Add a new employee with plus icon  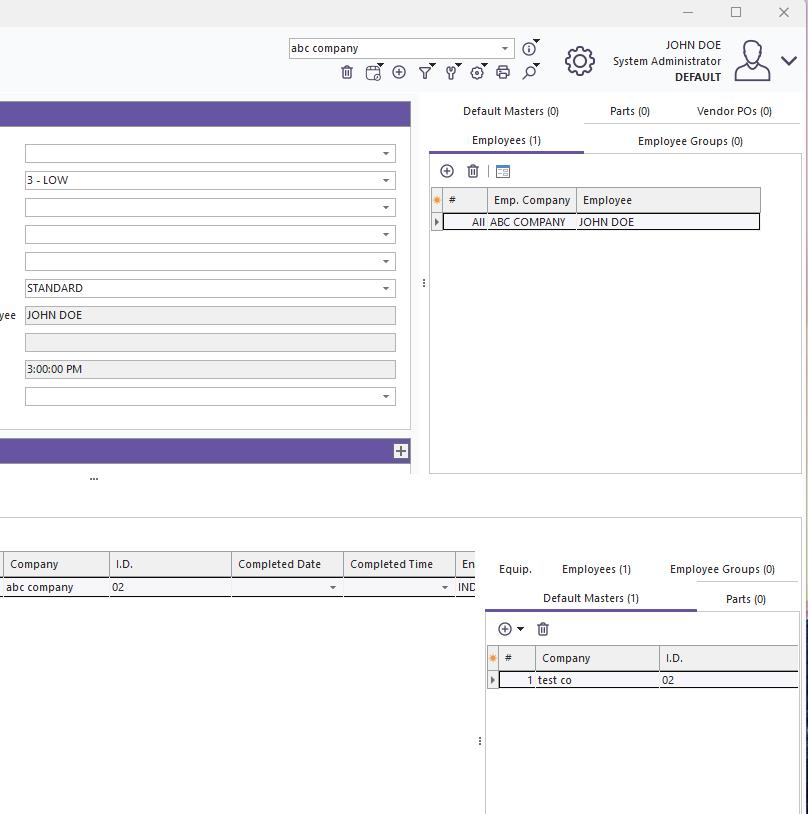tap(447, 171)
